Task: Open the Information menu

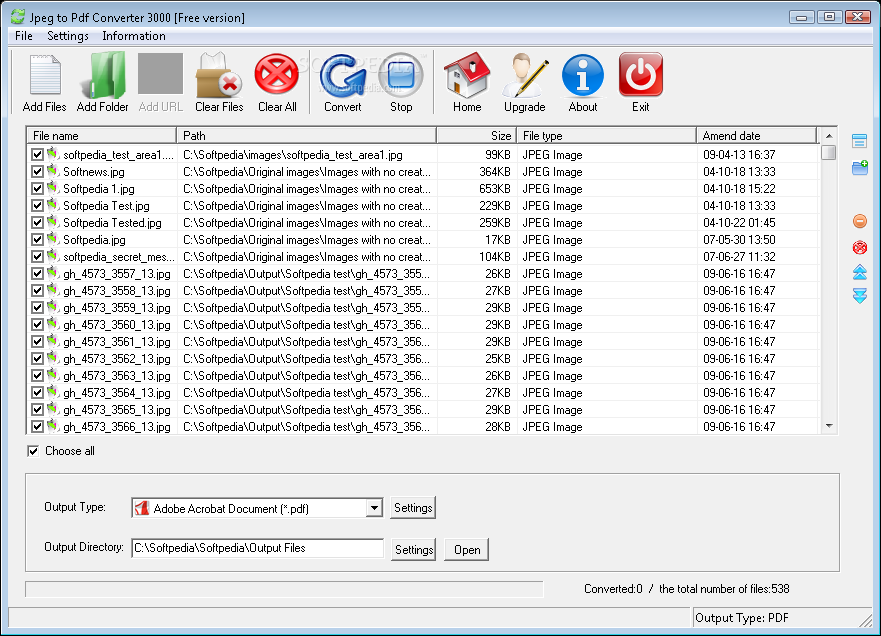Action: [134, 36]
